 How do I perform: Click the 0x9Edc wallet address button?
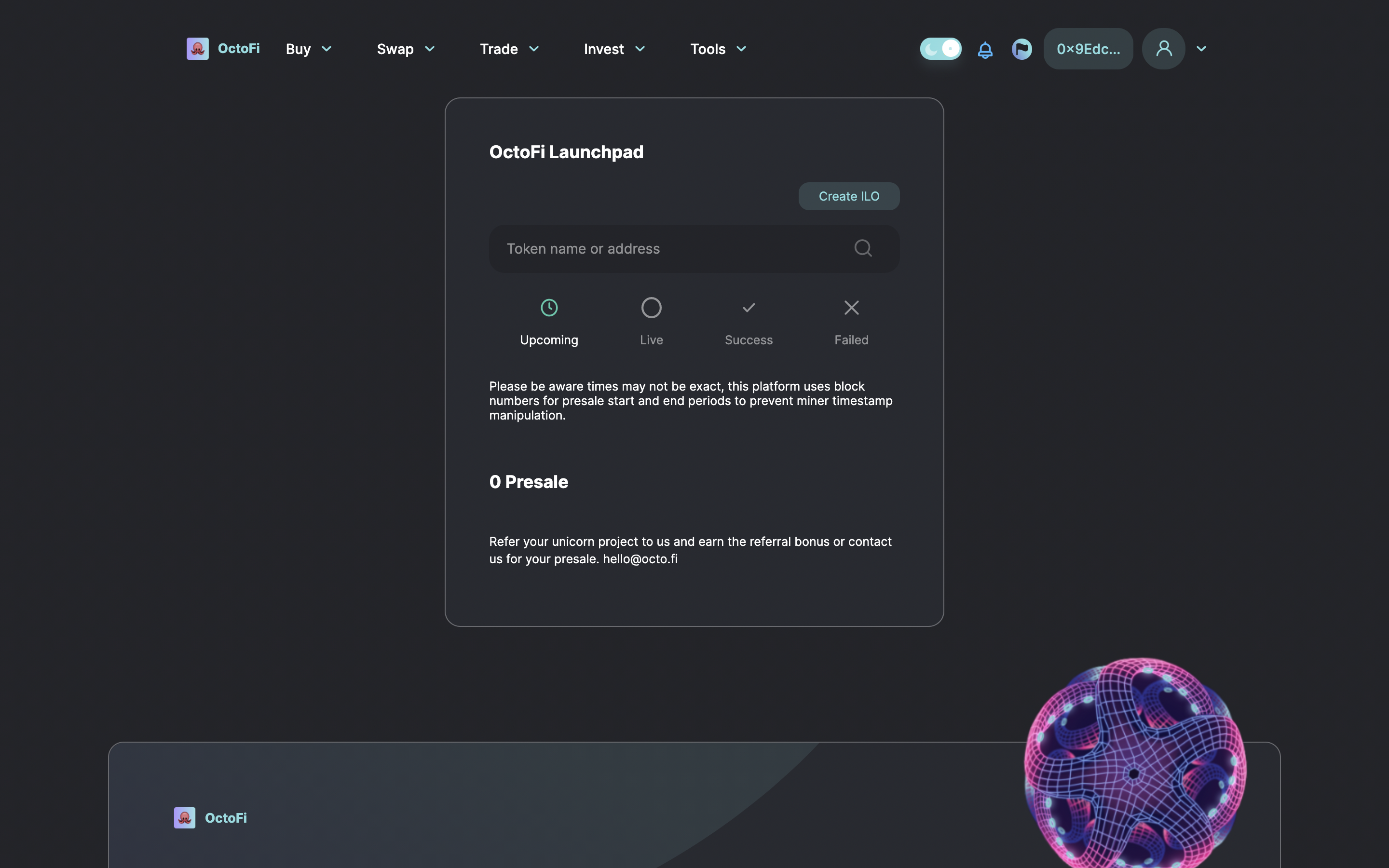[1088, 49]
